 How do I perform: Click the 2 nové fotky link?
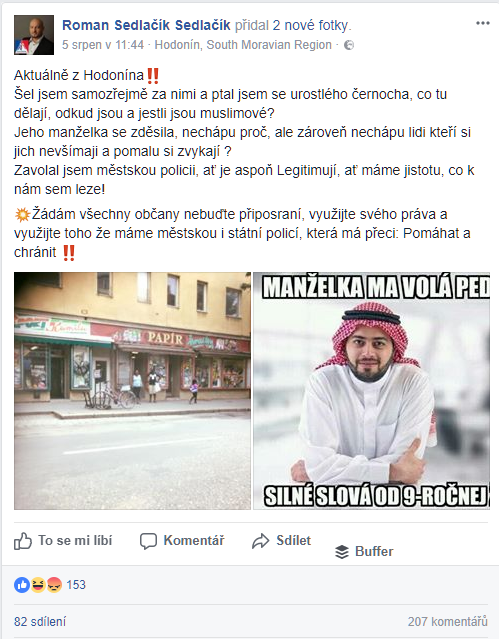click(x=311, y=25)
